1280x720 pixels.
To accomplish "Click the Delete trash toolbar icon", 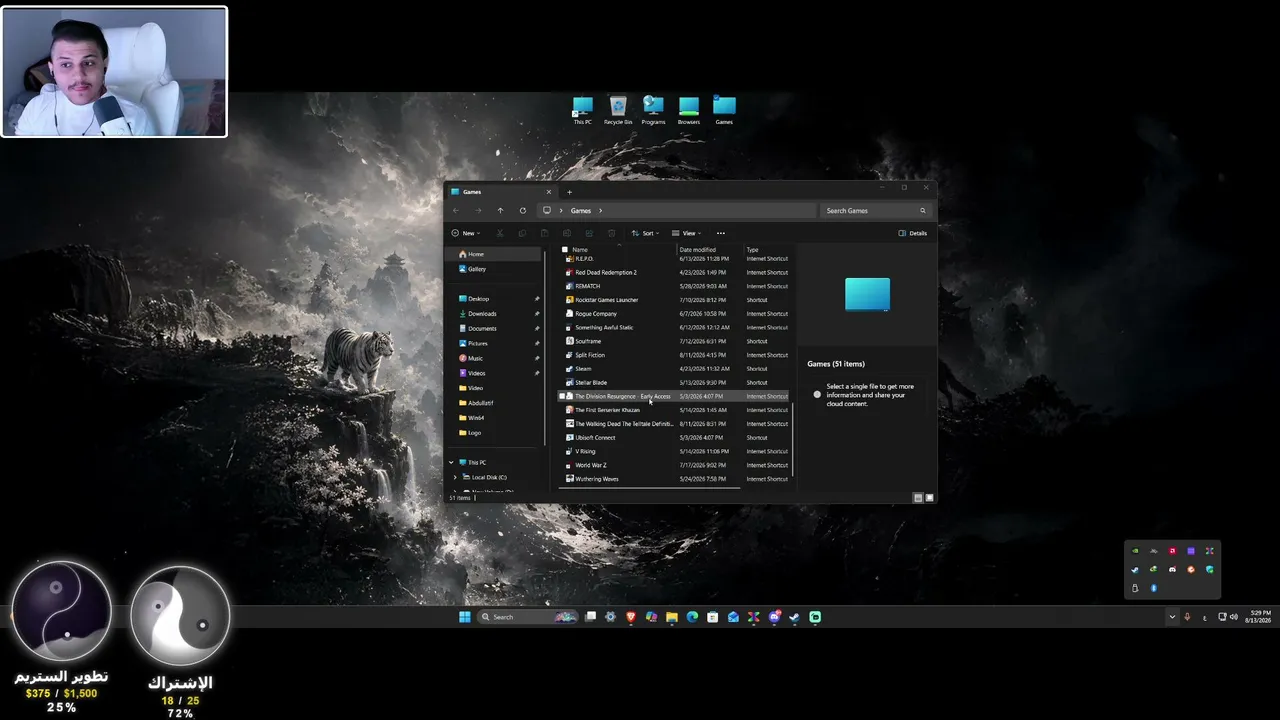I will click(x=611, y=233).
